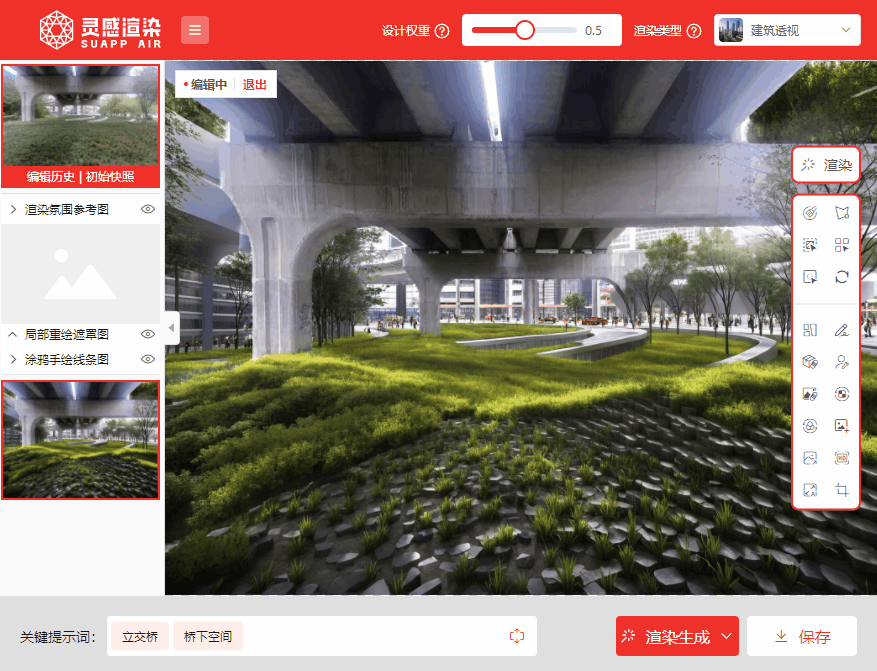Click the rotate refresh arrows icon
877x671 pixels.
842,277
